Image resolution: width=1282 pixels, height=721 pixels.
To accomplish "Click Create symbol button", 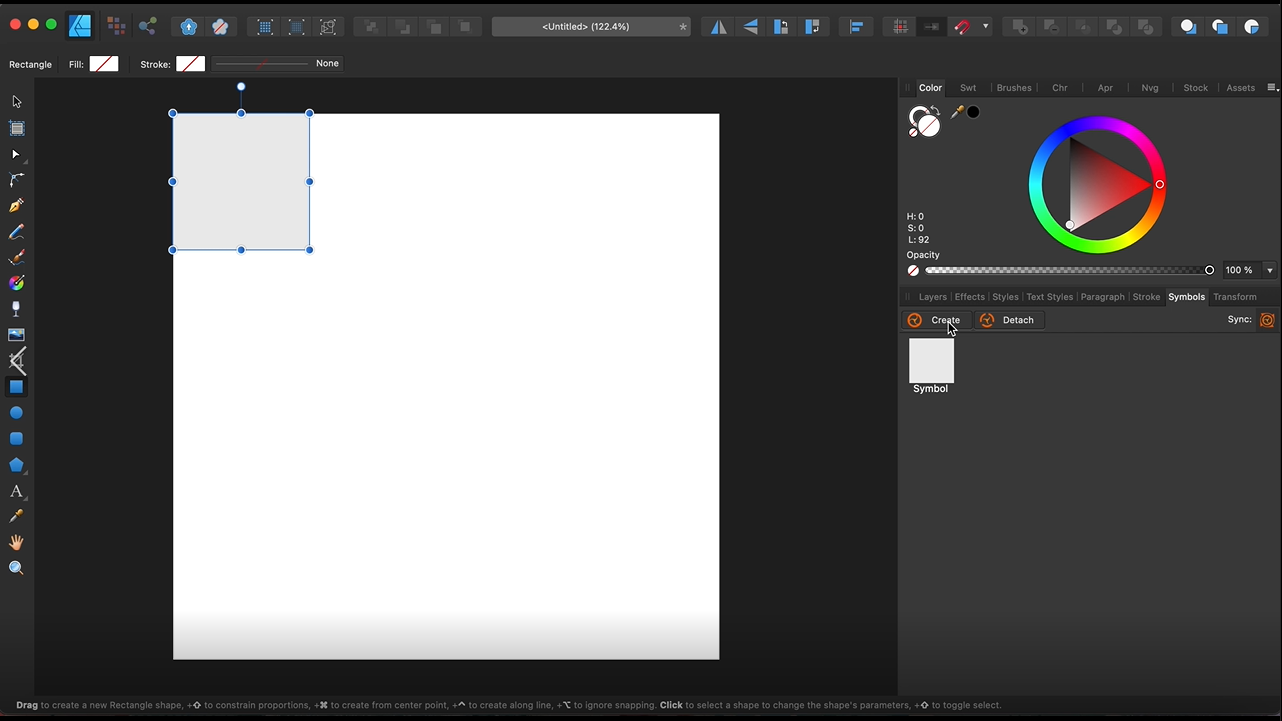I will tap(936, 320).
